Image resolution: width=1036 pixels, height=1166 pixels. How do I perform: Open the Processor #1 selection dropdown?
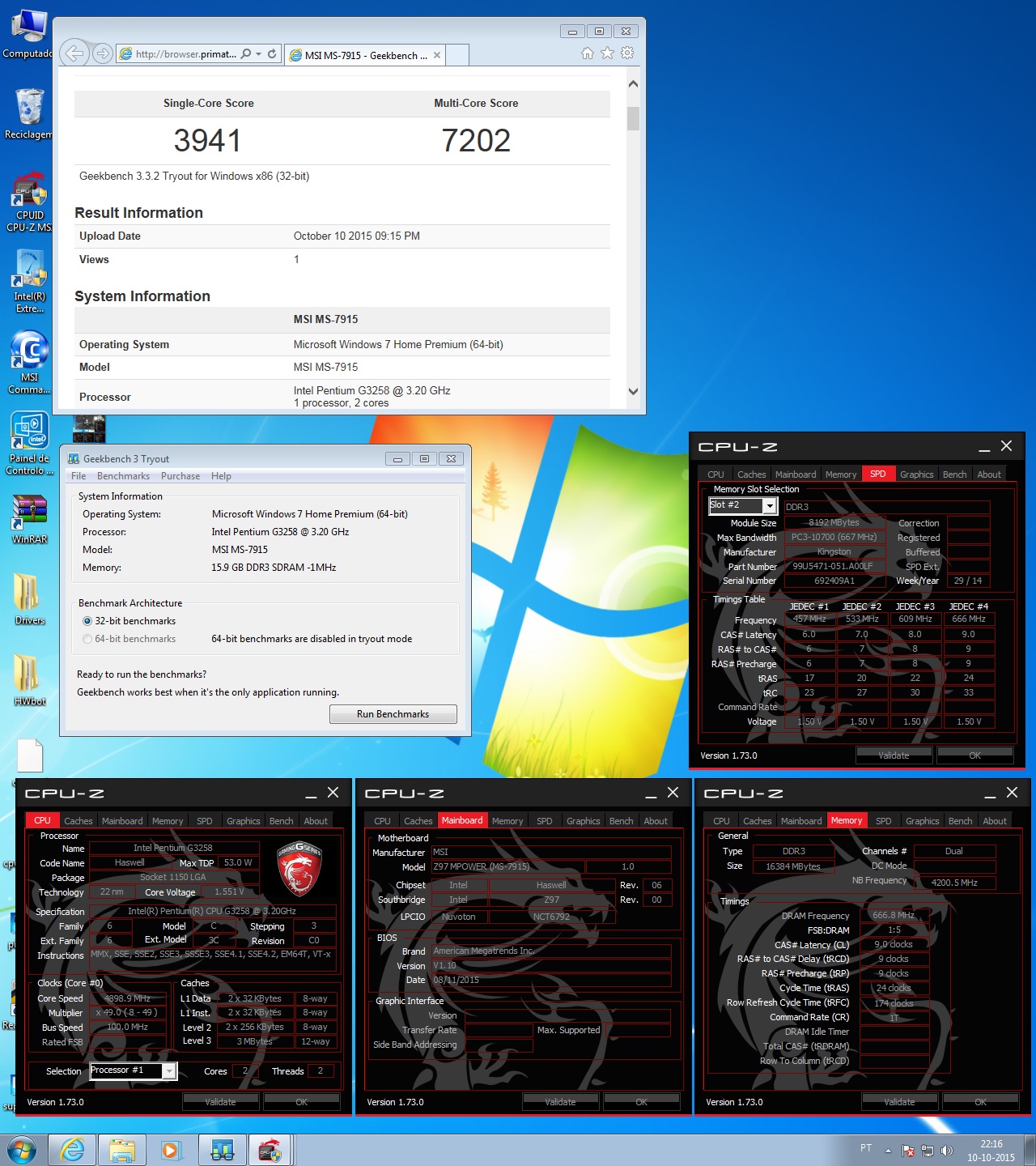(x=169, y=1071)
